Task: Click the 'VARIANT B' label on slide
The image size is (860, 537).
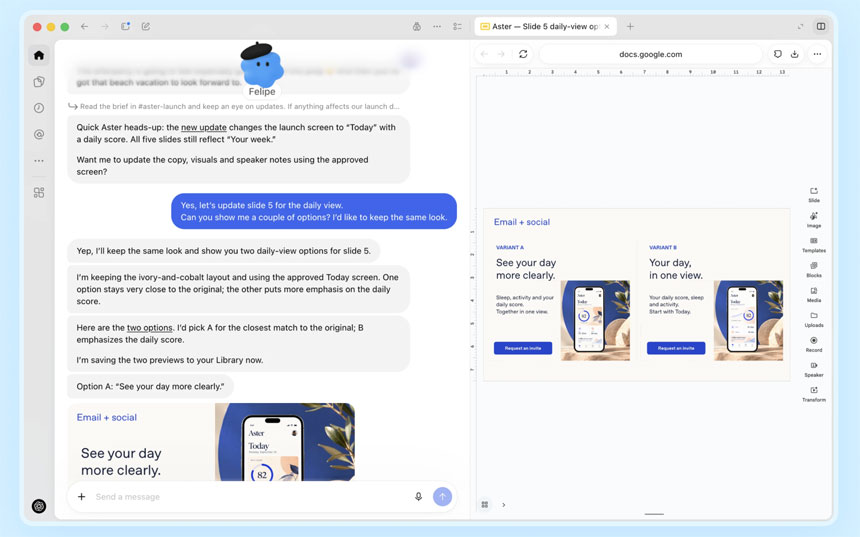Action: click(663, 247)
